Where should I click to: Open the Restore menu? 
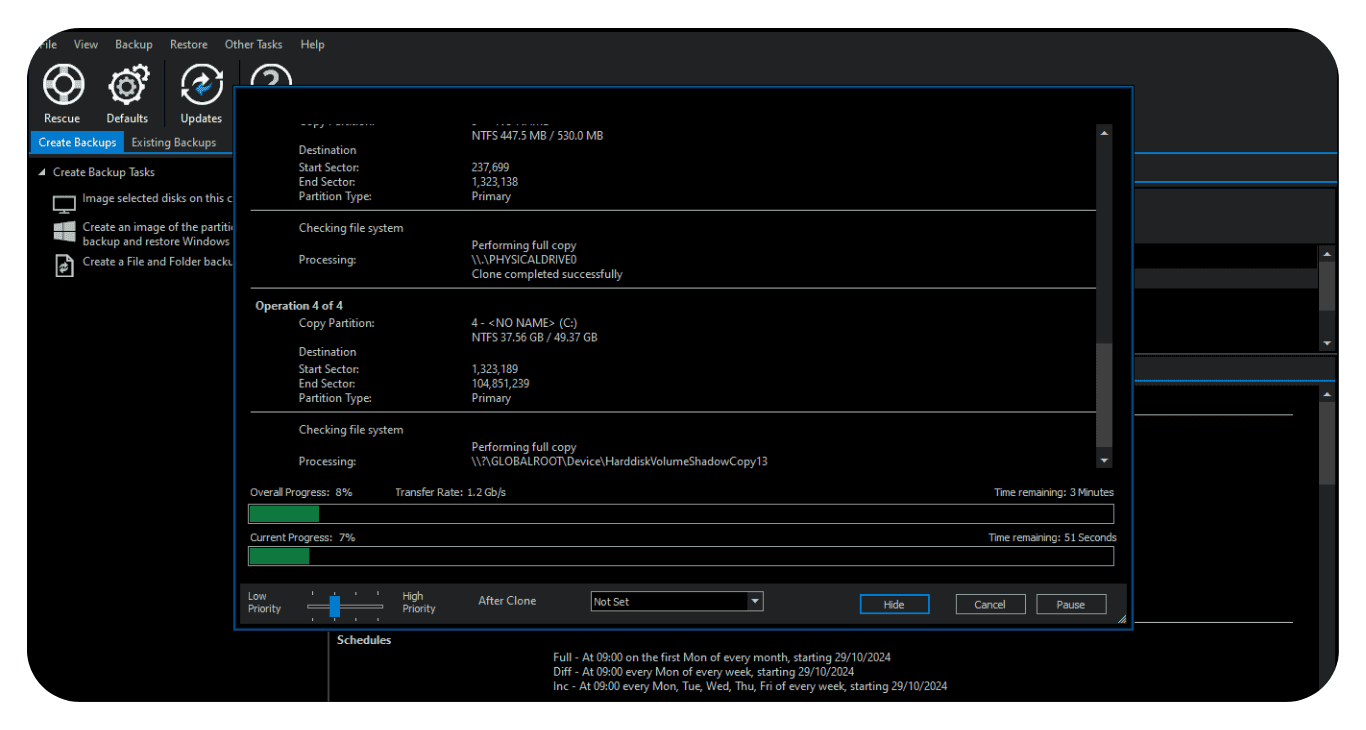click(188, 44)
